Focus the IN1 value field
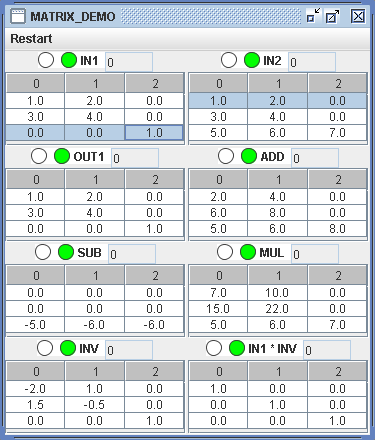375x440 pixels. (x=129, y=62)
